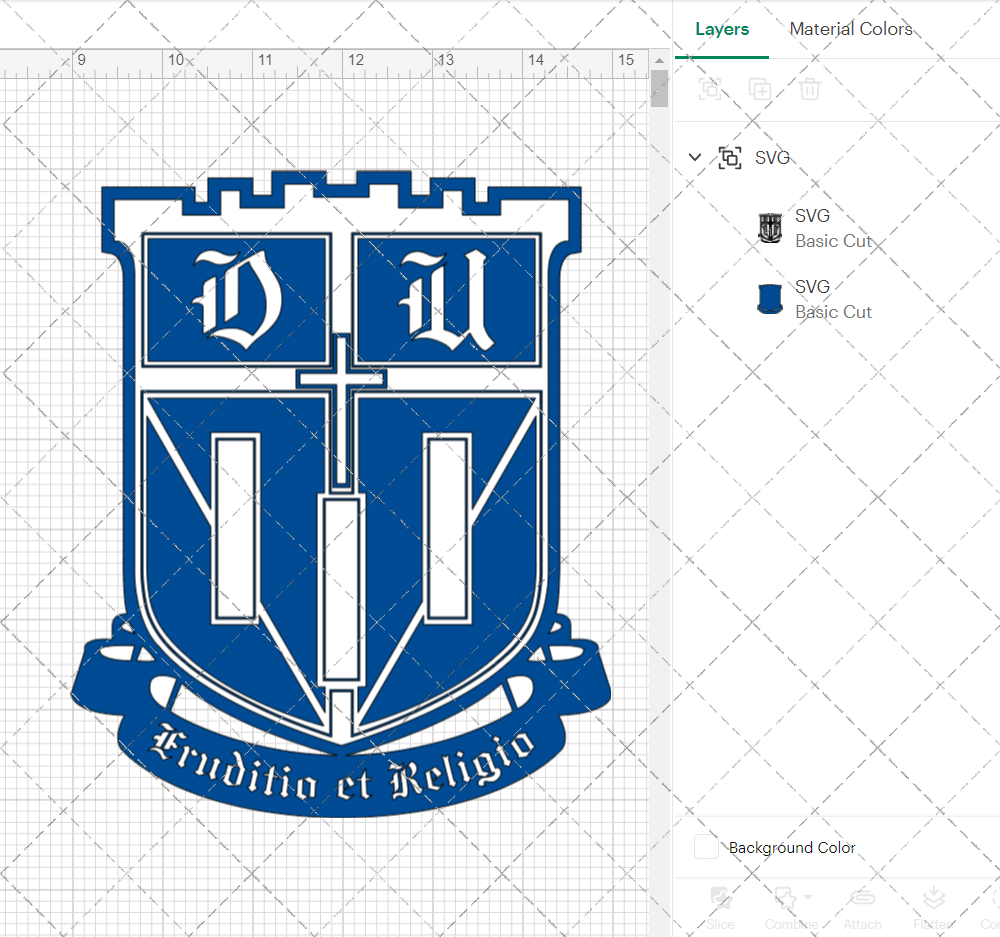This screenshot has width=1000, height=937.
Task: Click the Duplicate layer icon
Action: click(760, 89)
